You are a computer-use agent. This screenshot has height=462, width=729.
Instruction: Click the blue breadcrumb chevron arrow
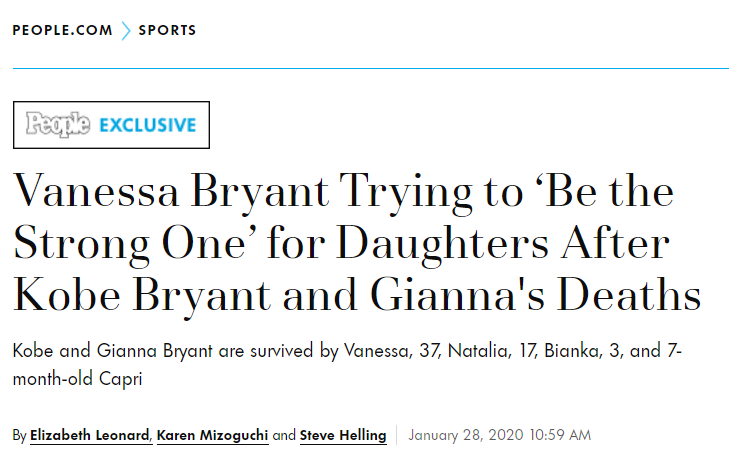coord(126,31)
